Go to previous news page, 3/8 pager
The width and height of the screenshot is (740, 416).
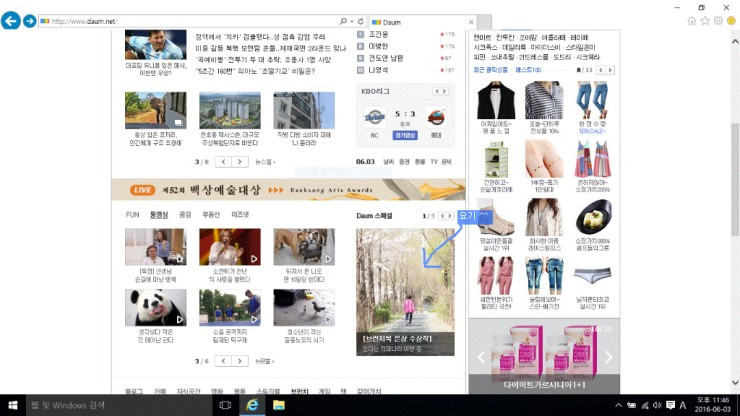(223, 162)
